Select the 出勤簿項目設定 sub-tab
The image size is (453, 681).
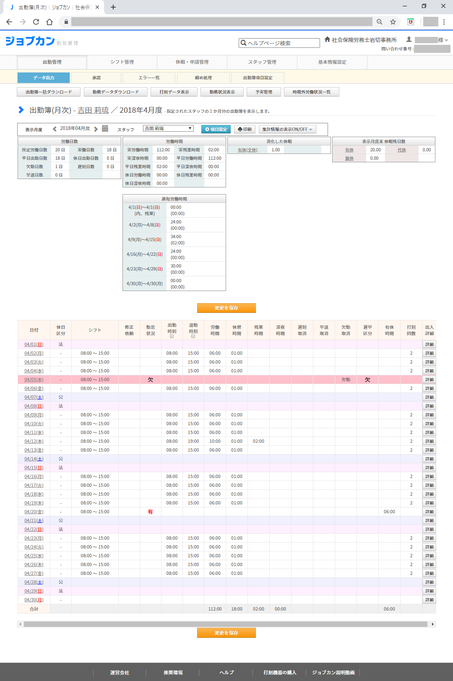pyautogui.click(x=258, y=78)
